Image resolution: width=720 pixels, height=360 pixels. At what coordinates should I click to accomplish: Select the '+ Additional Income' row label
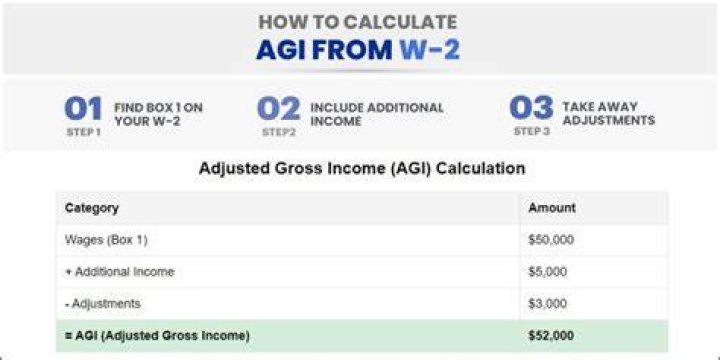point(120,272)
